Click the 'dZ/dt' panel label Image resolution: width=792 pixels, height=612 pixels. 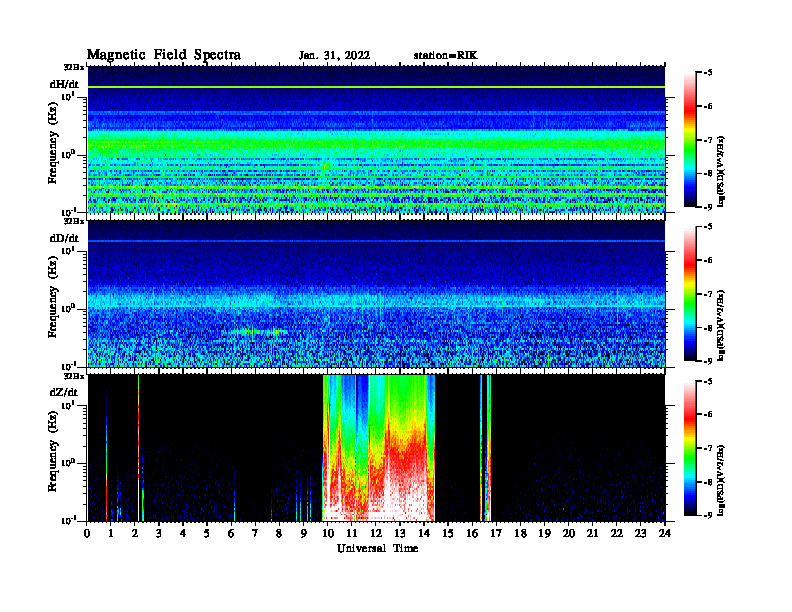[64, 392]
